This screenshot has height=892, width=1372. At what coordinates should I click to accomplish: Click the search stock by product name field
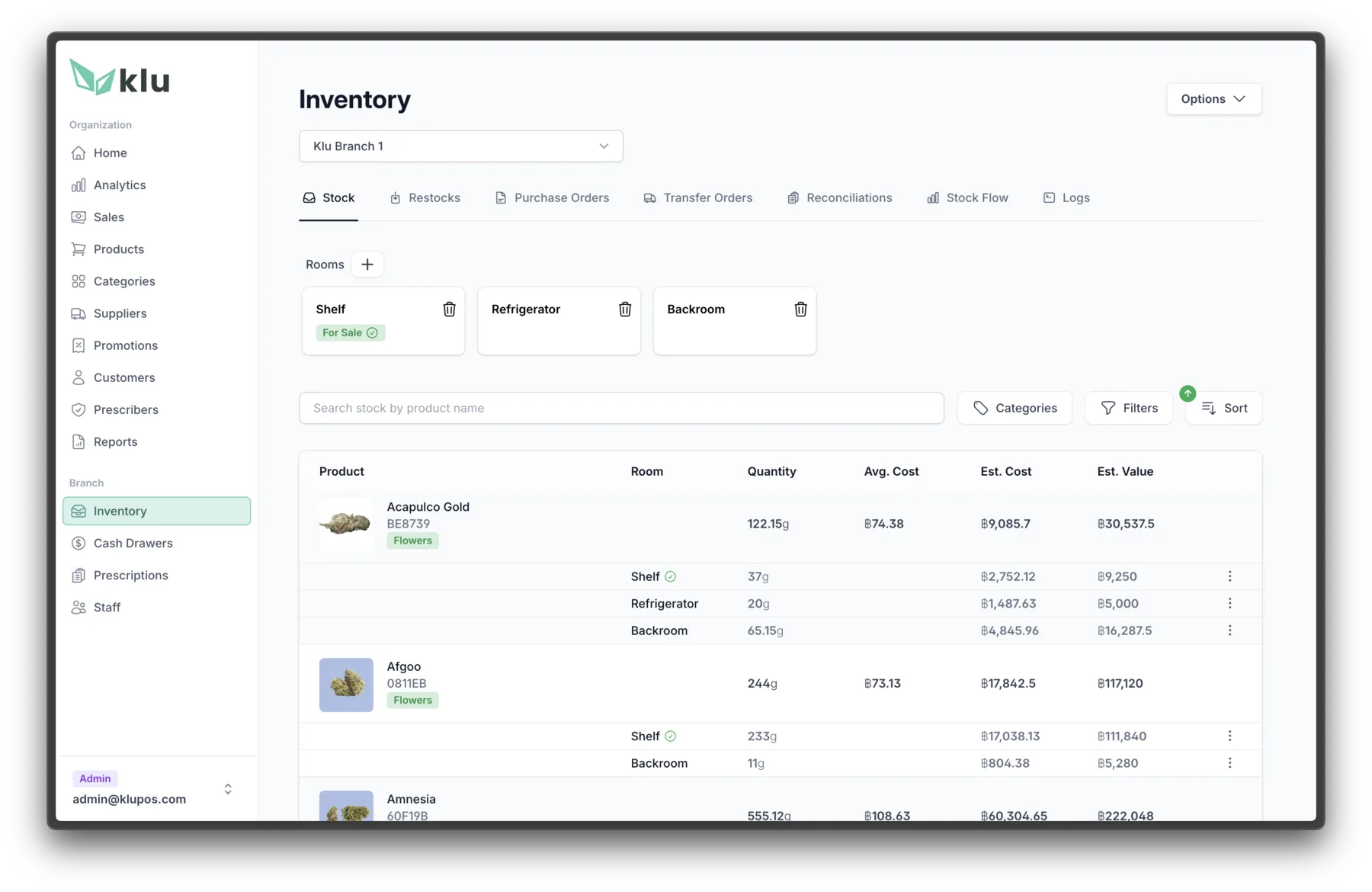[x=621, y=408]
